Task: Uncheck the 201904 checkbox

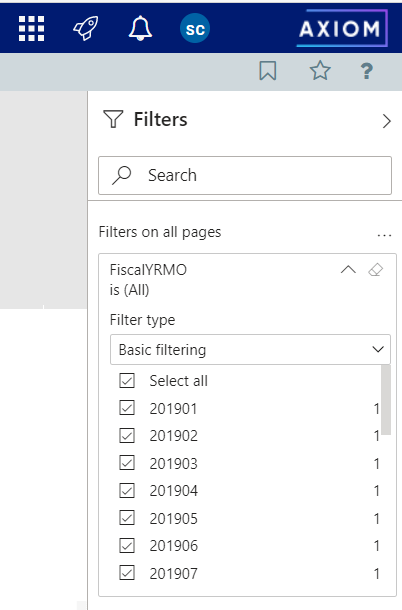Action: [127, 491]
